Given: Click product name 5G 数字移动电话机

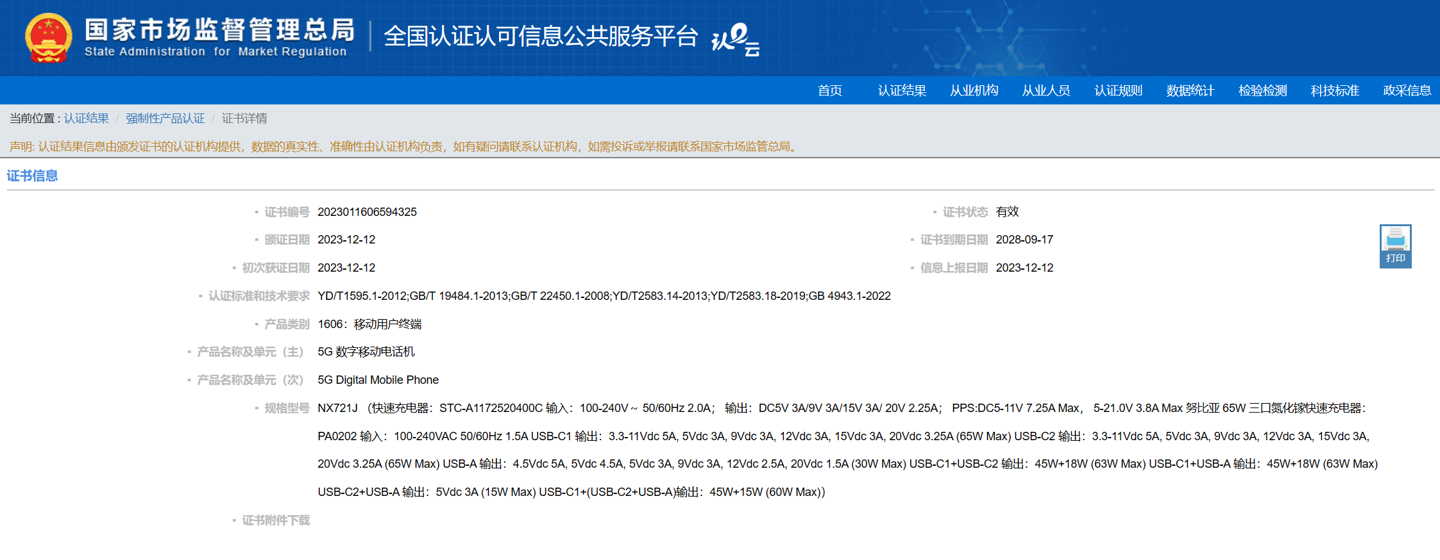Looking at the screenshot, I should coord(366,352).
